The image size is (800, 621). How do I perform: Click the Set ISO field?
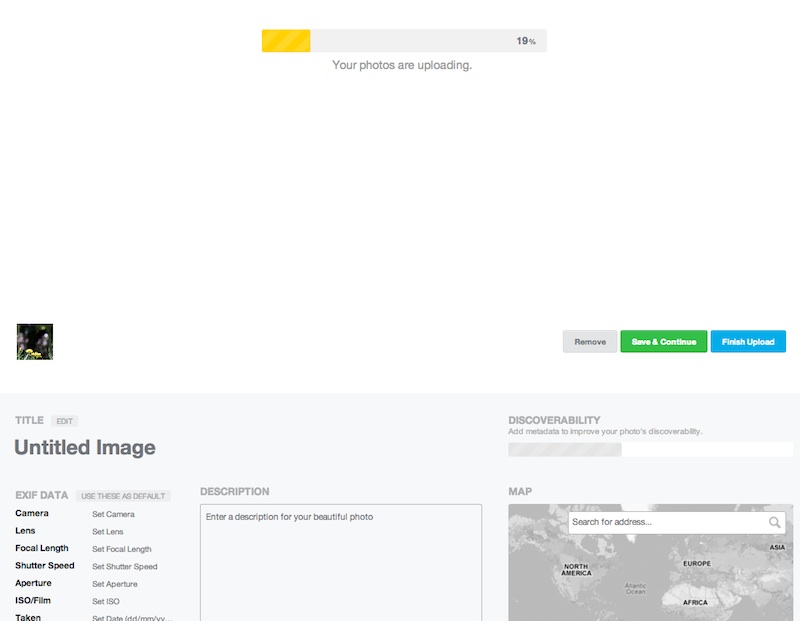click(x=106, y=601)
